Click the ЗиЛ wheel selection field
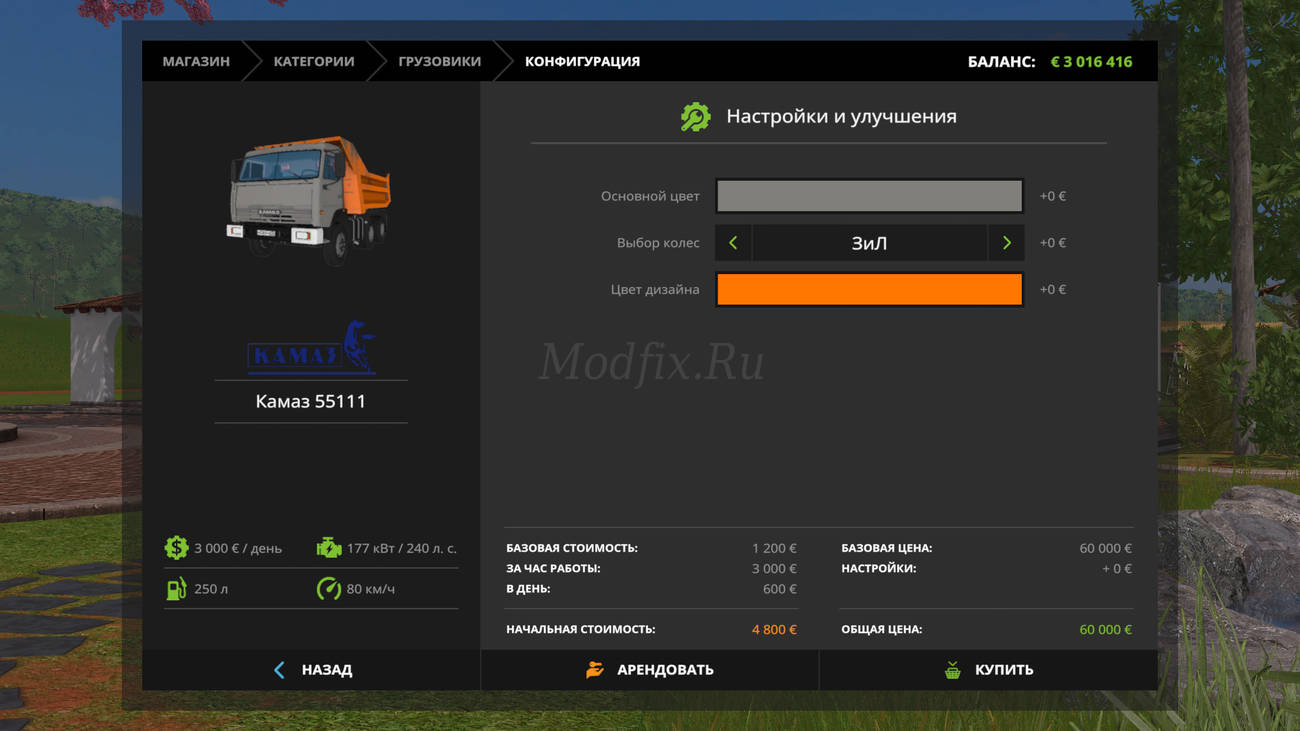The image size is (1300, 731). point(869,243)
